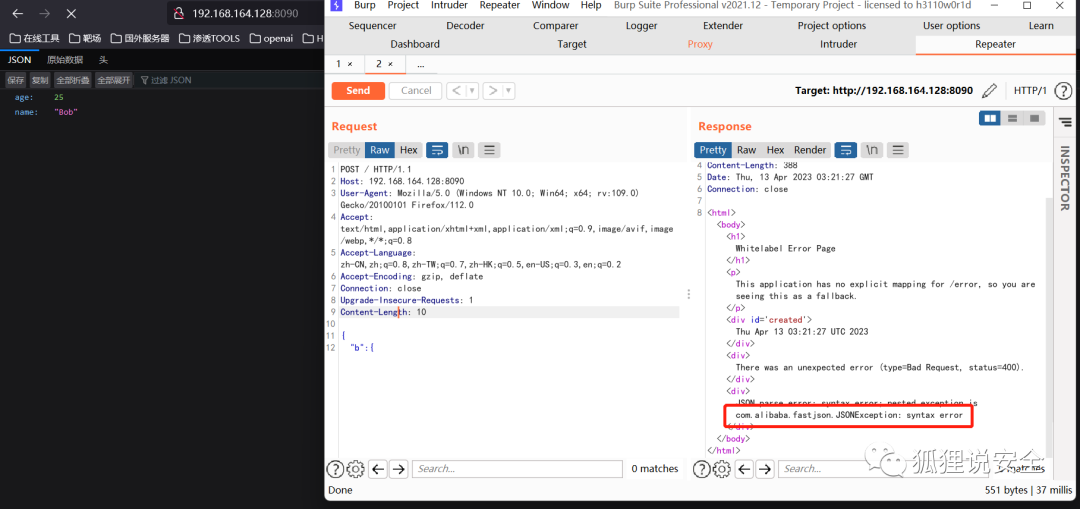Switch the Response view to Hex
1080x509 pixels.
pyautogui.click(x=776, y=150)
